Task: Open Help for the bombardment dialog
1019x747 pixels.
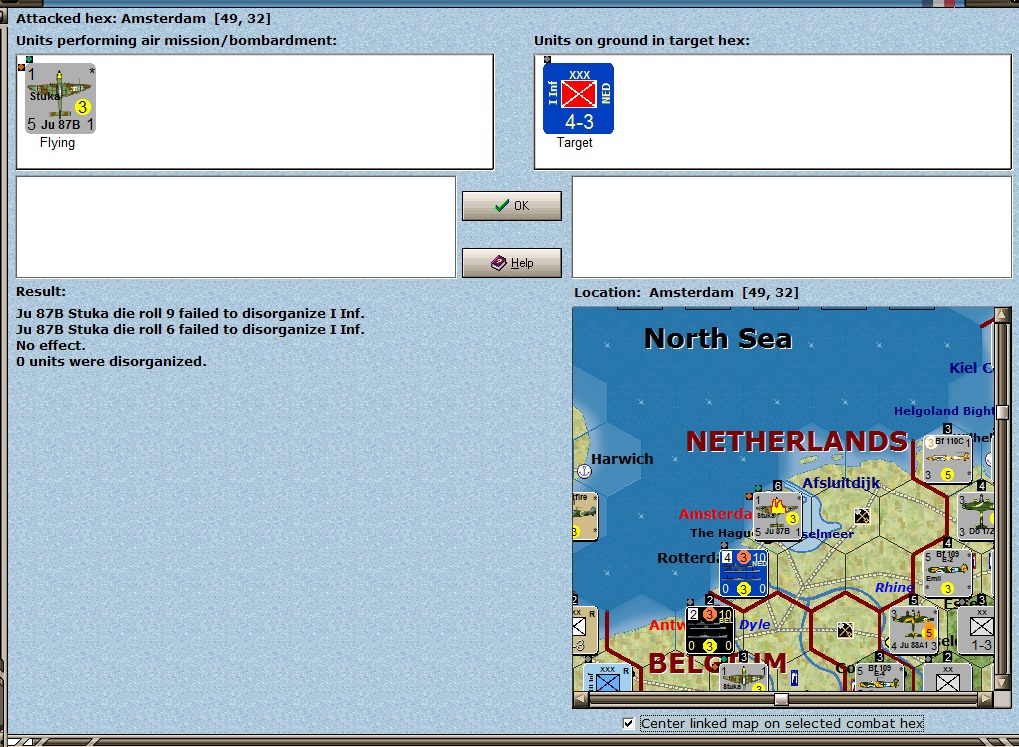Action: 511,263
